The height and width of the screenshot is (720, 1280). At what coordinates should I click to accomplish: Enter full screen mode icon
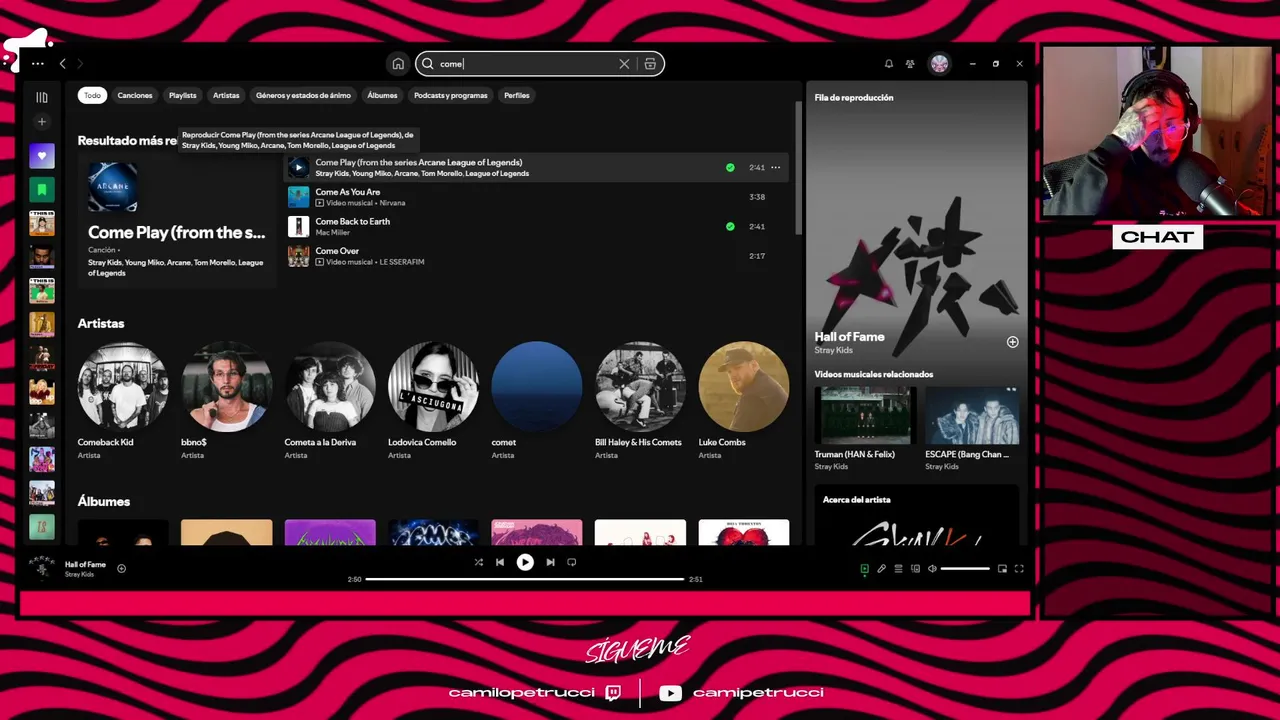coord(1019,569)
